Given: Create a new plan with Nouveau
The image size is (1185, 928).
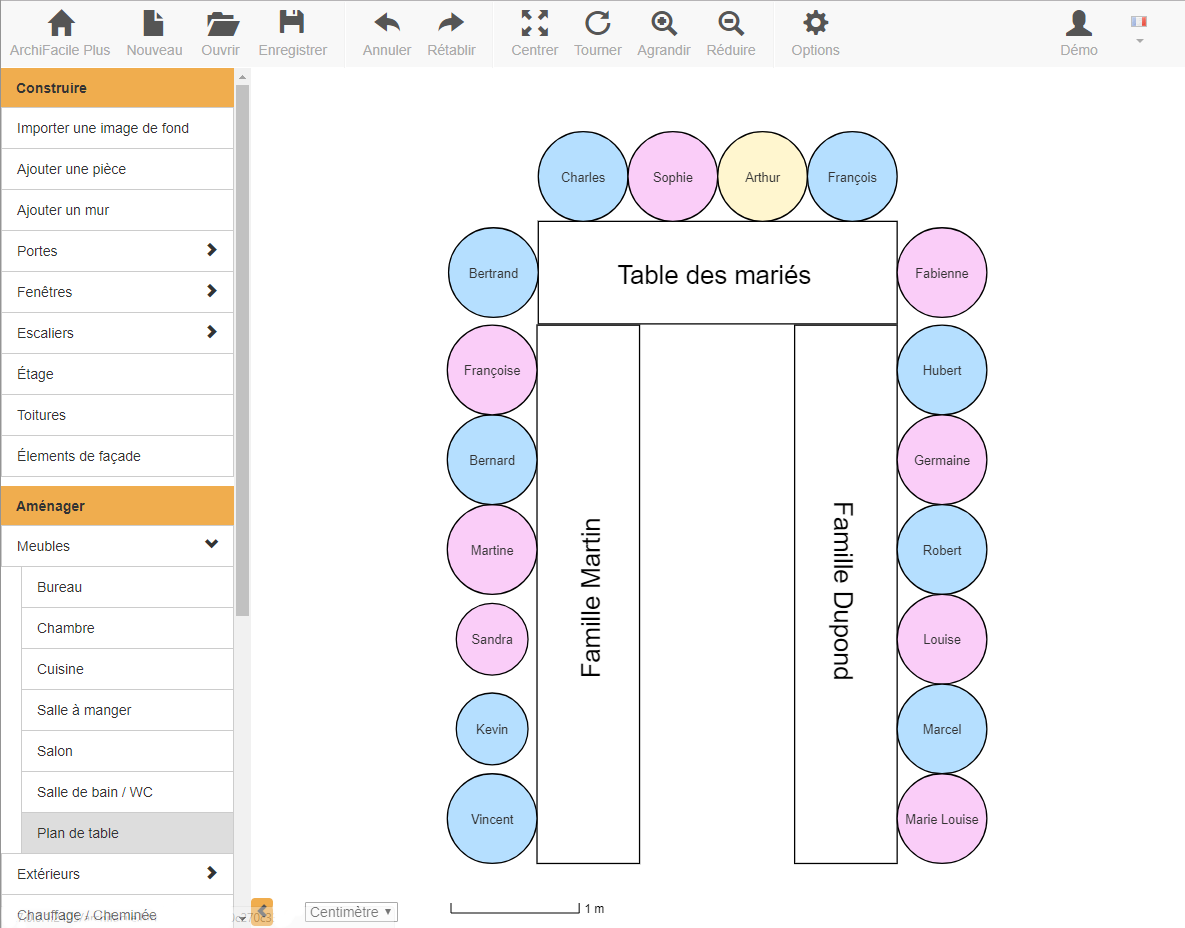Looking at the screenshot, I should [154, 24].
